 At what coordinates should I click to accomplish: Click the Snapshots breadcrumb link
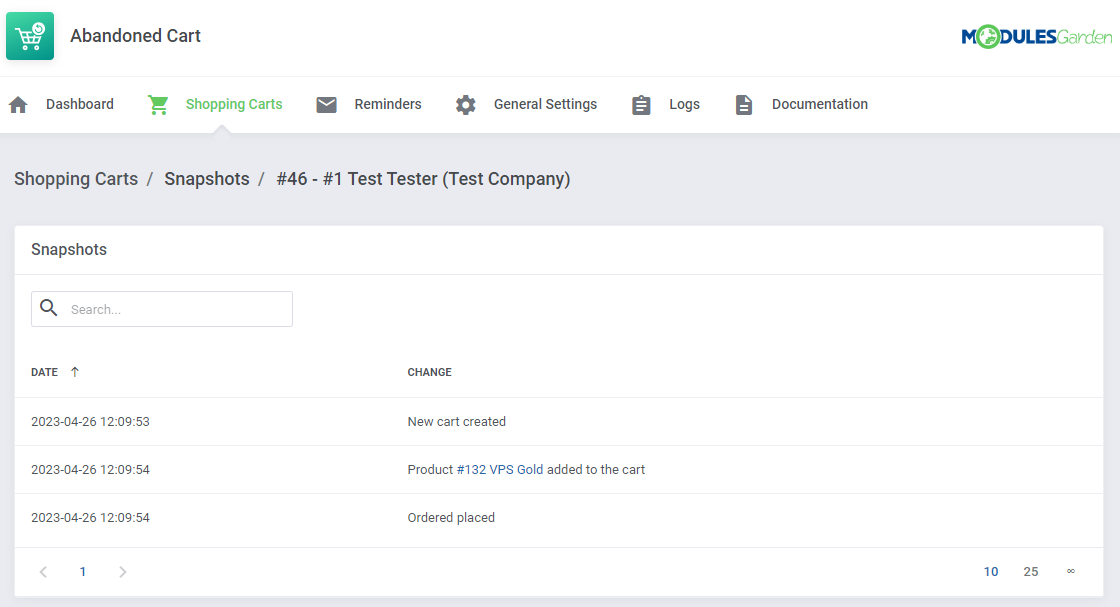207,179
